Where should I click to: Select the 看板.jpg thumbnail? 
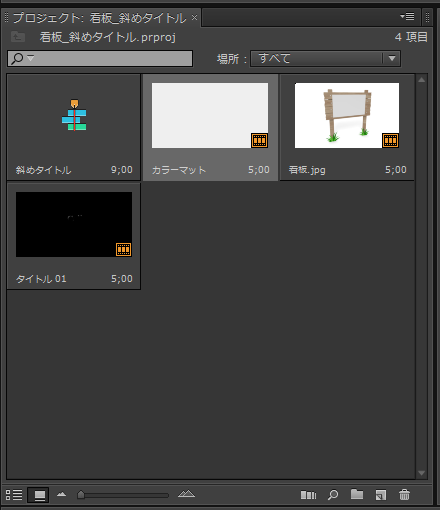347,115
